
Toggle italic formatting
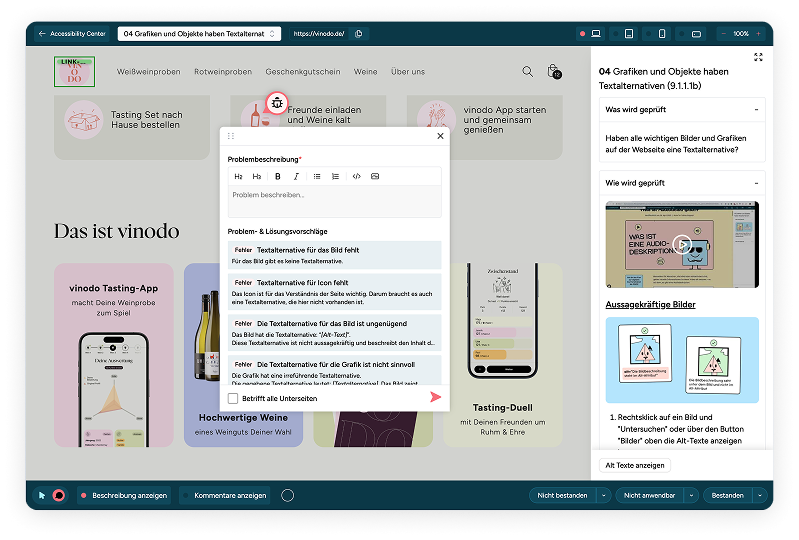(x=296, y=176)
